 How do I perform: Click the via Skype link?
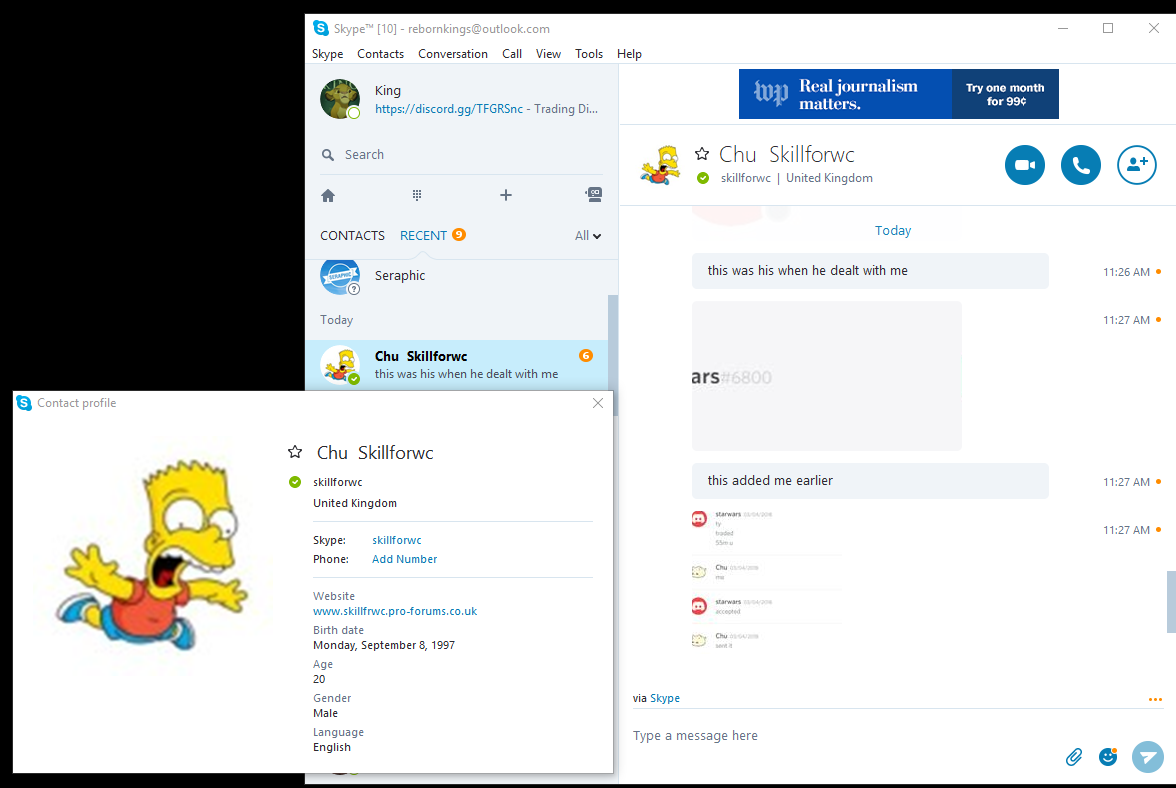tap(664, 698)
